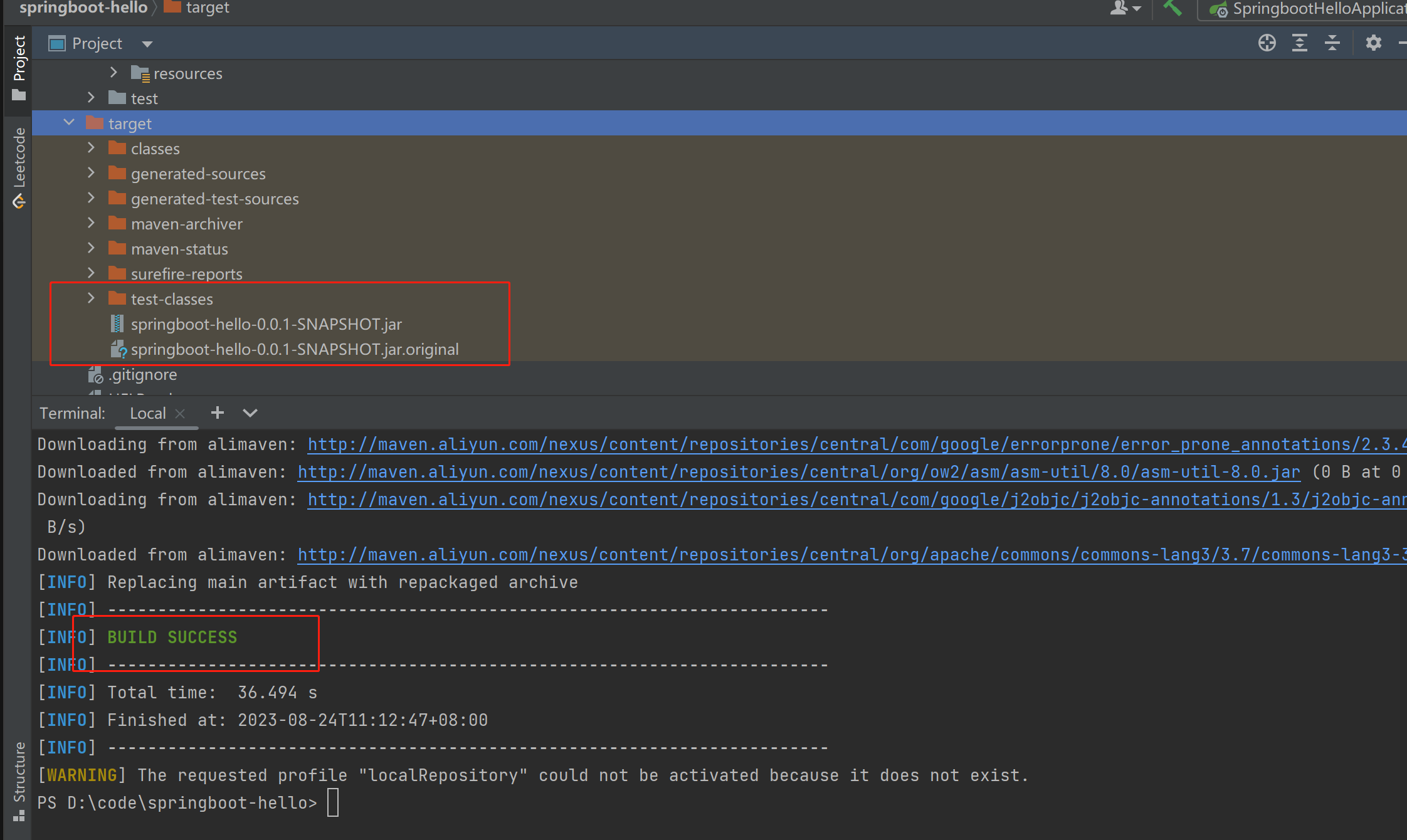Select the SNAPSHOT.jar.original file
Screen dimensions: 1407x840
(294, 349)
